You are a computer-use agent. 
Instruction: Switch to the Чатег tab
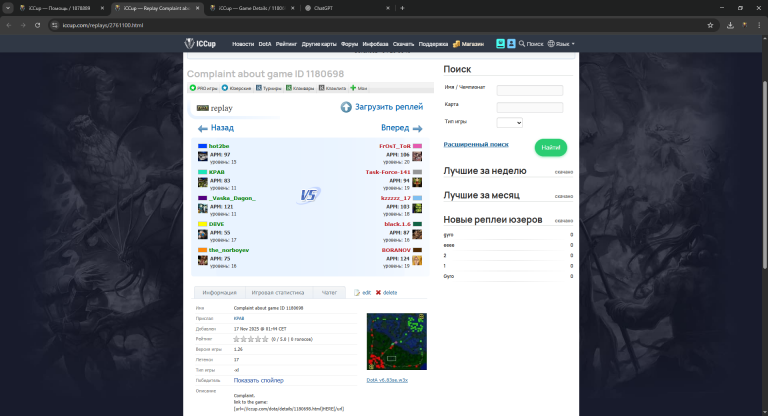[329, 293]
